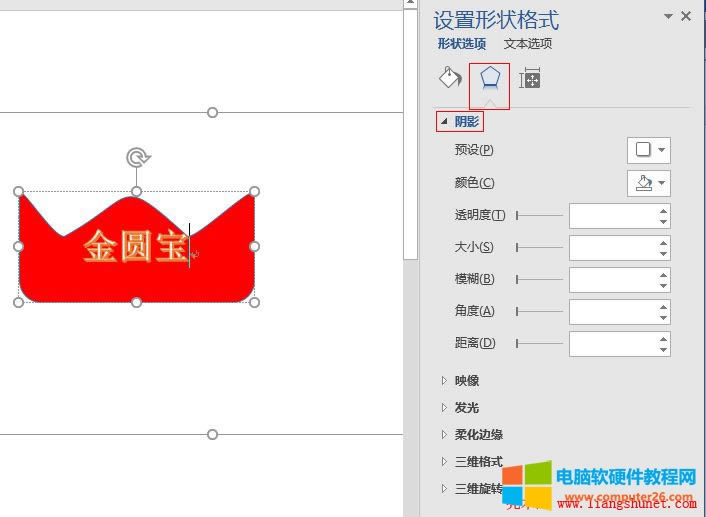706x517 pixels.
Task: Select the Effects pentagon icon
Action: coord(489,80)
